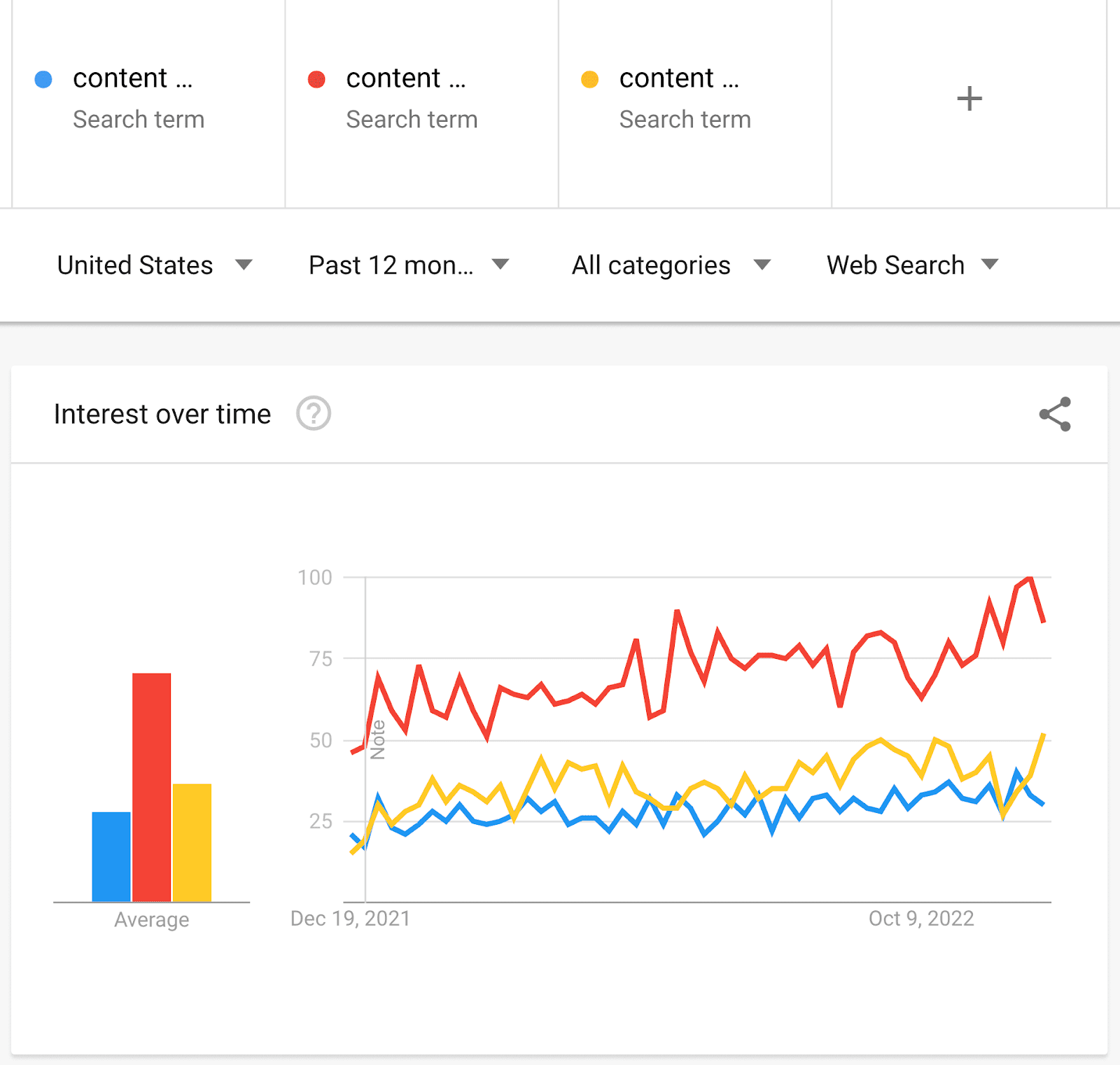The image size is (1120, 1065).
Task: Click the yellow search term dot
Action: click(x=589, y=79)
